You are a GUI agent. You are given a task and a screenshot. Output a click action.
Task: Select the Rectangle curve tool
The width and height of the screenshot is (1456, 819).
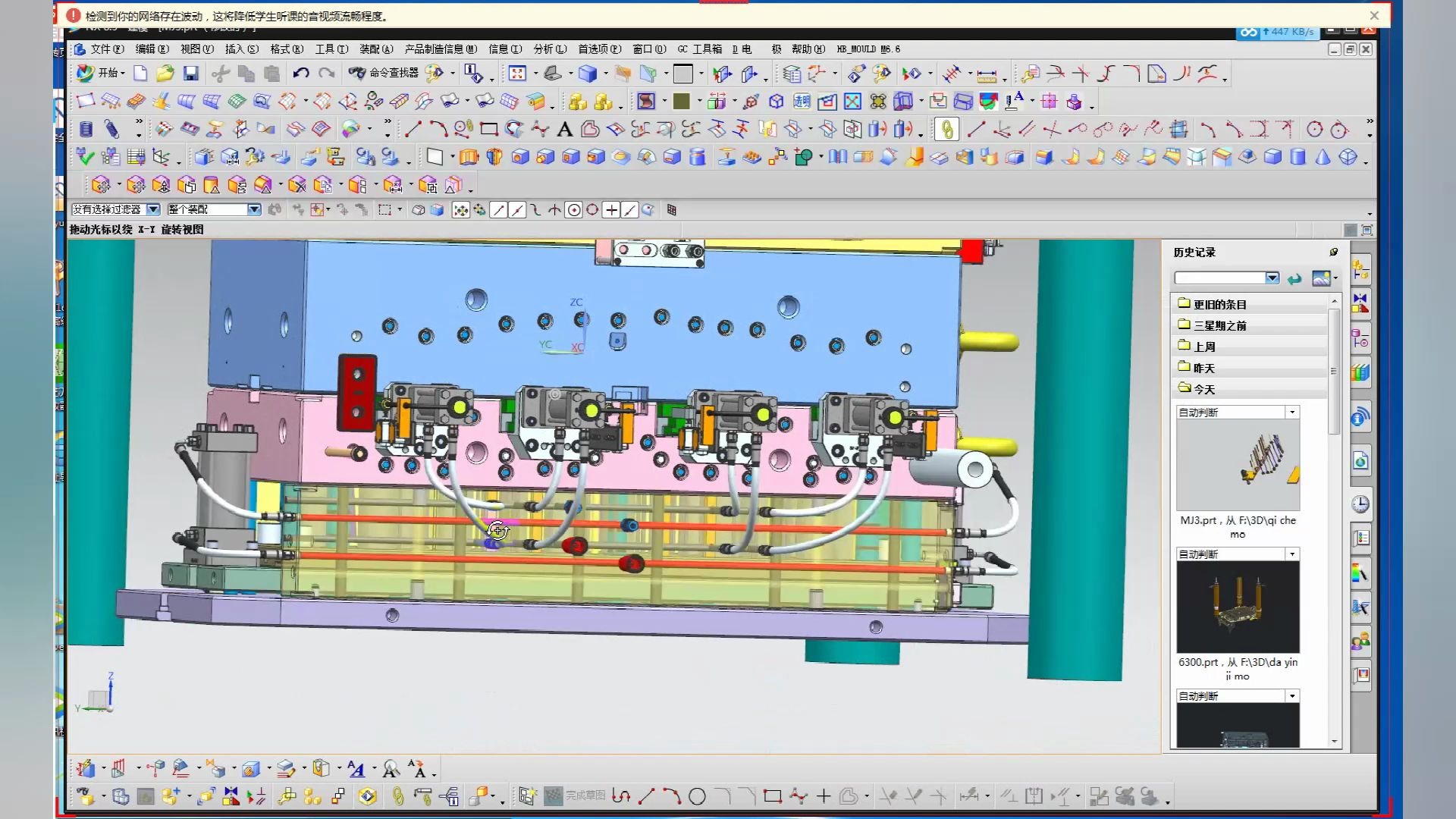489,130
